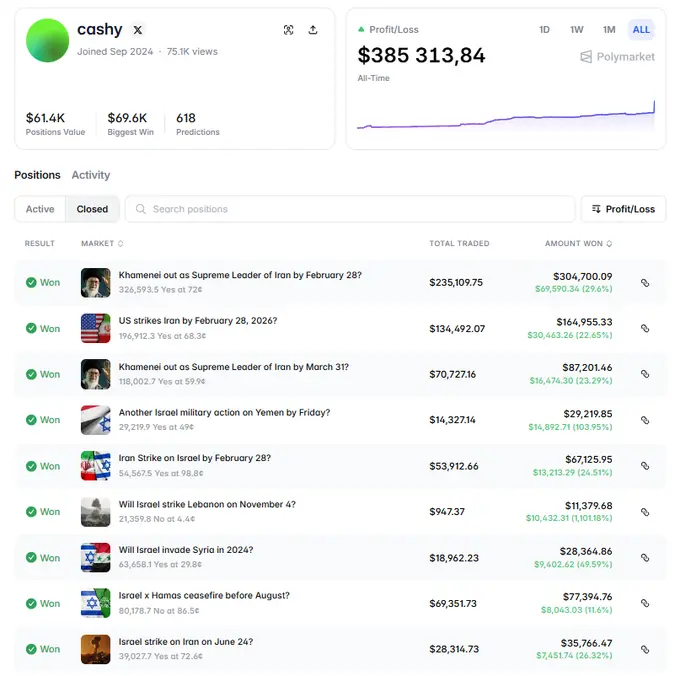
Task: Copy link for Israel x Hamas ceasefire row
Action: pyautogui.click(x=645, y=603)
